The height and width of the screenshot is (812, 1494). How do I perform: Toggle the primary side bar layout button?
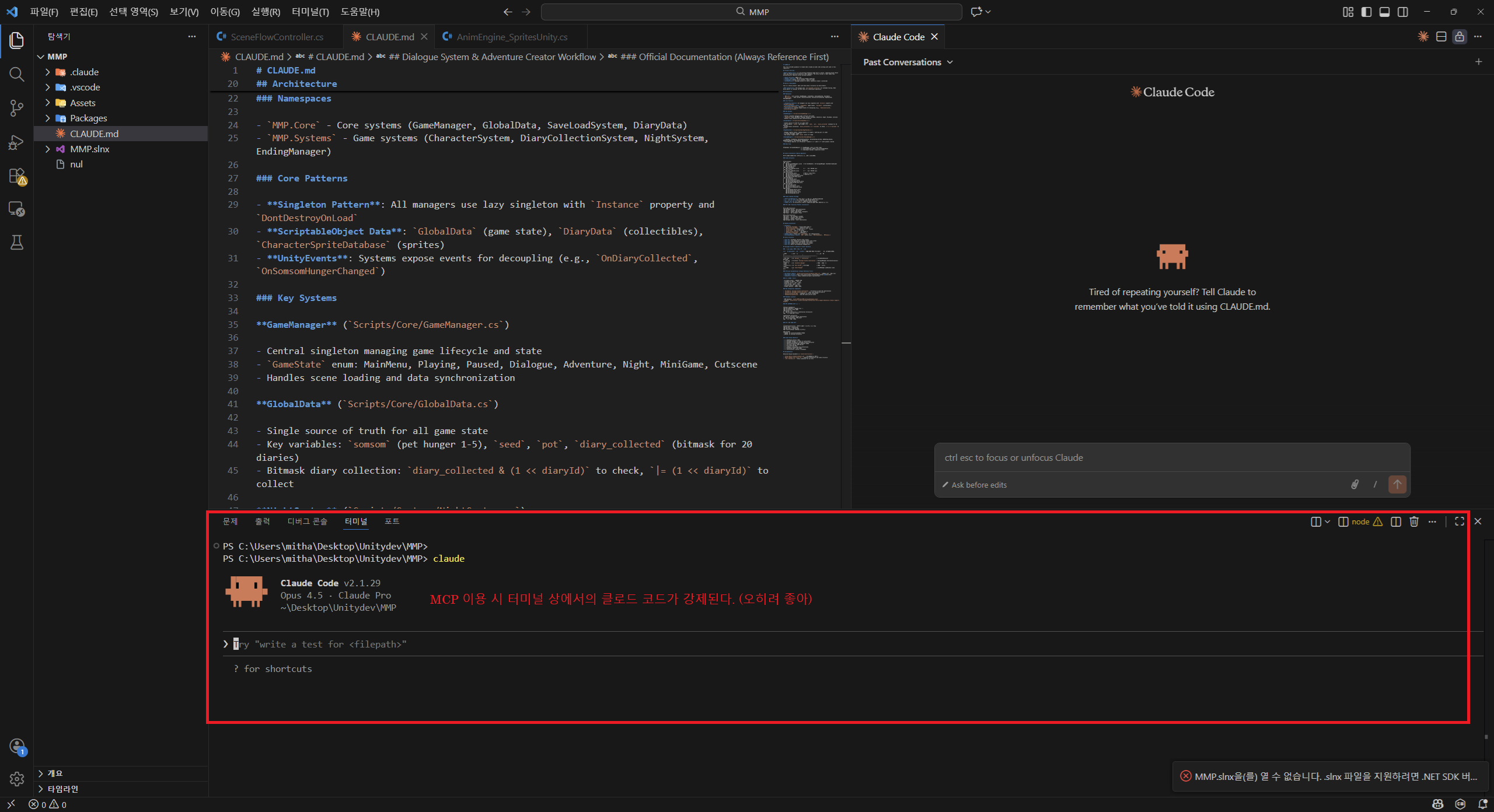[x=1366, y=12]
